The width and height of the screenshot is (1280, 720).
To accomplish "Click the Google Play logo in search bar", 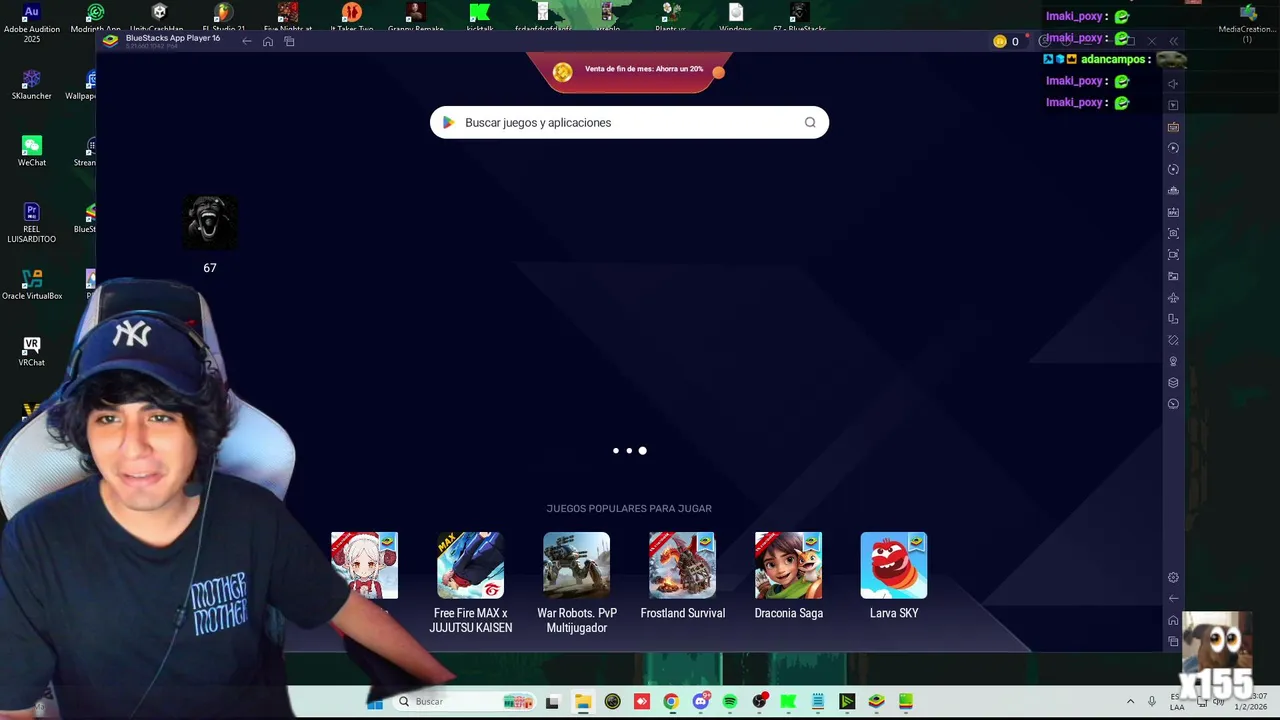I will [449, 122].
